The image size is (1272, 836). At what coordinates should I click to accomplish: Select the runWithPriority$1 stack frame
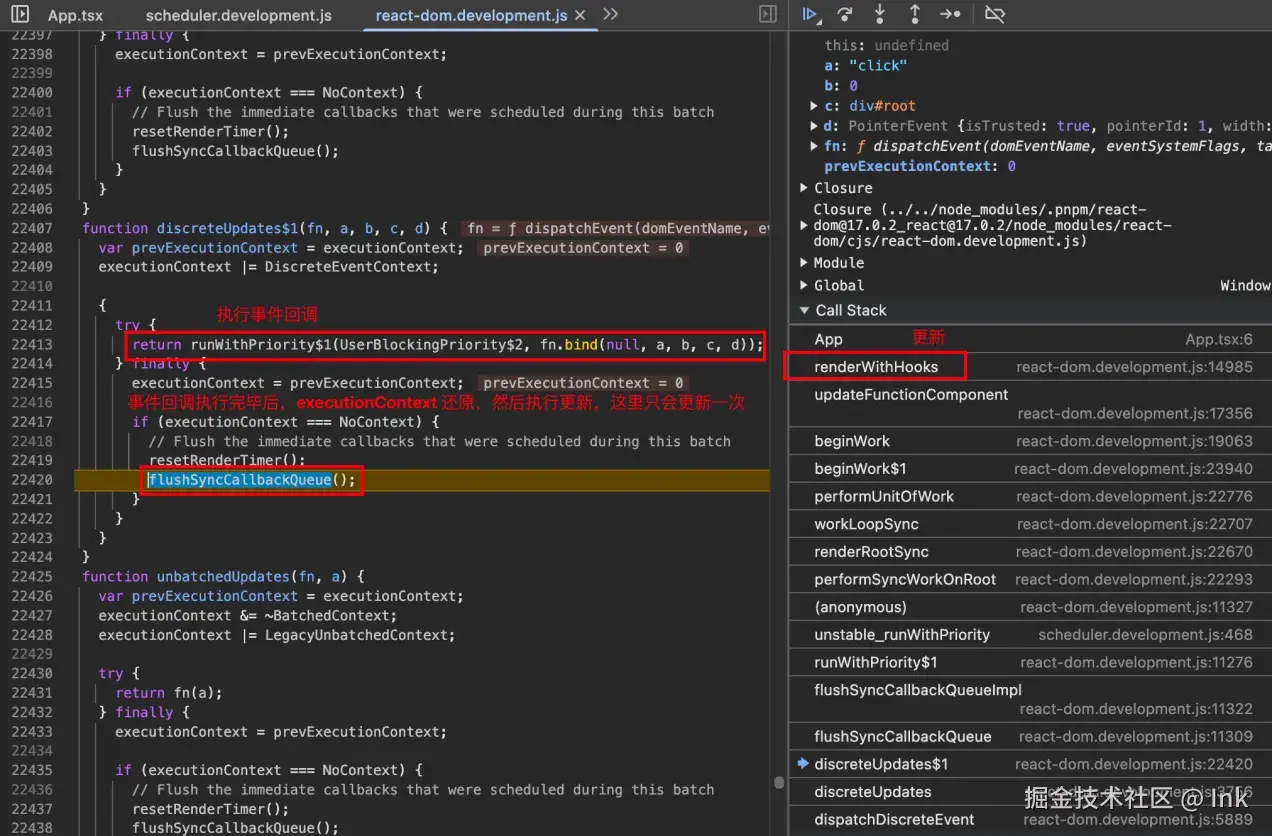pos(1030,662)
